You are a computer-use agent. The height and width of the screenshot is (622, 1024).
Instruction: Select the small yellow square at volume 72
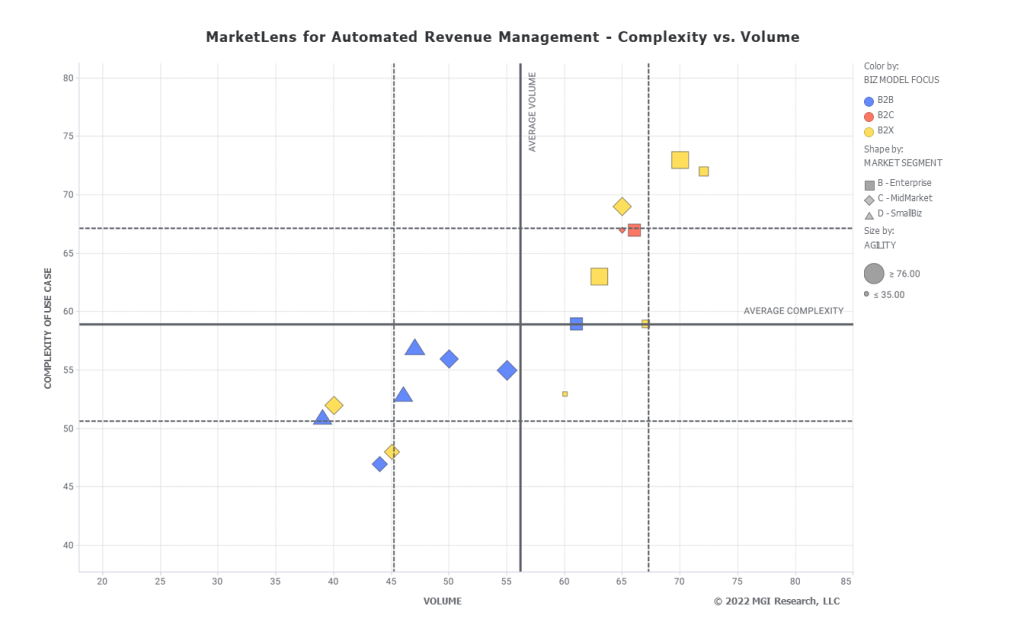tap(703, 172)
